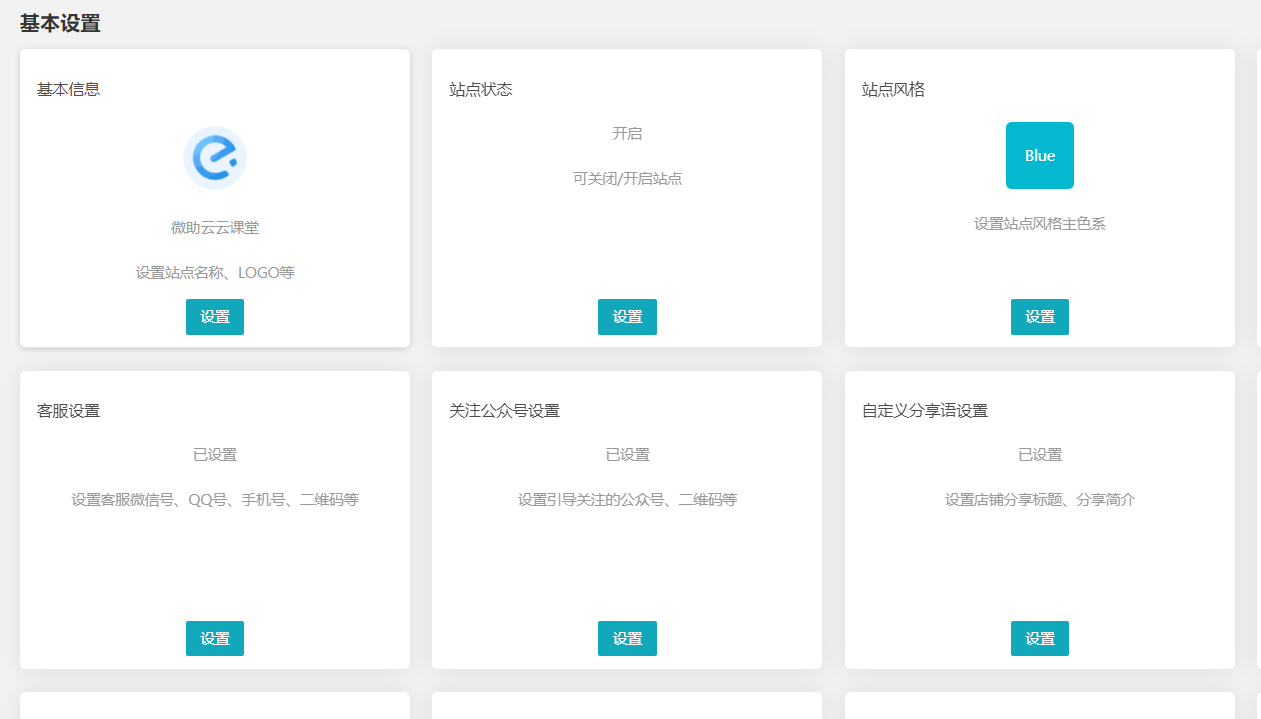Click 已设置 status in 客服设置 card
The width and height of the screenshot is (1261, 719).
pyautogui.click(x=215, y=455)
